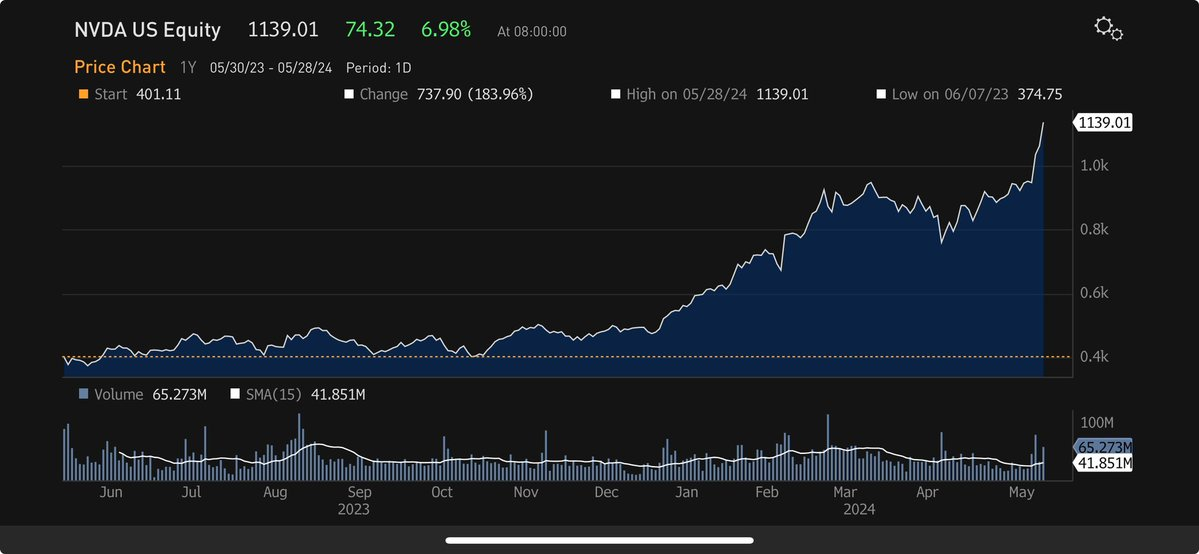Click the 2024 year label
The image size is (1199, 554).
[859, 510]
